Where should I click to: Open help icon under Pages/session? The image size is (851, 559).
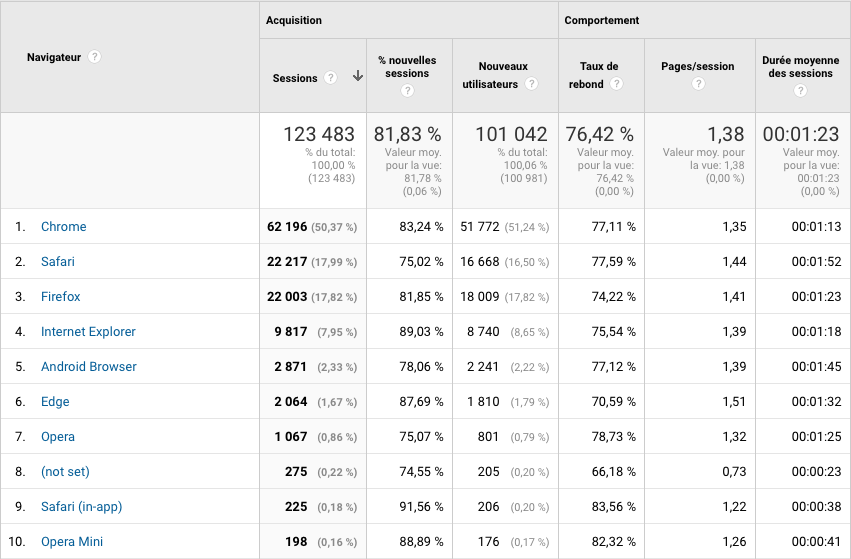pos(698,84)
